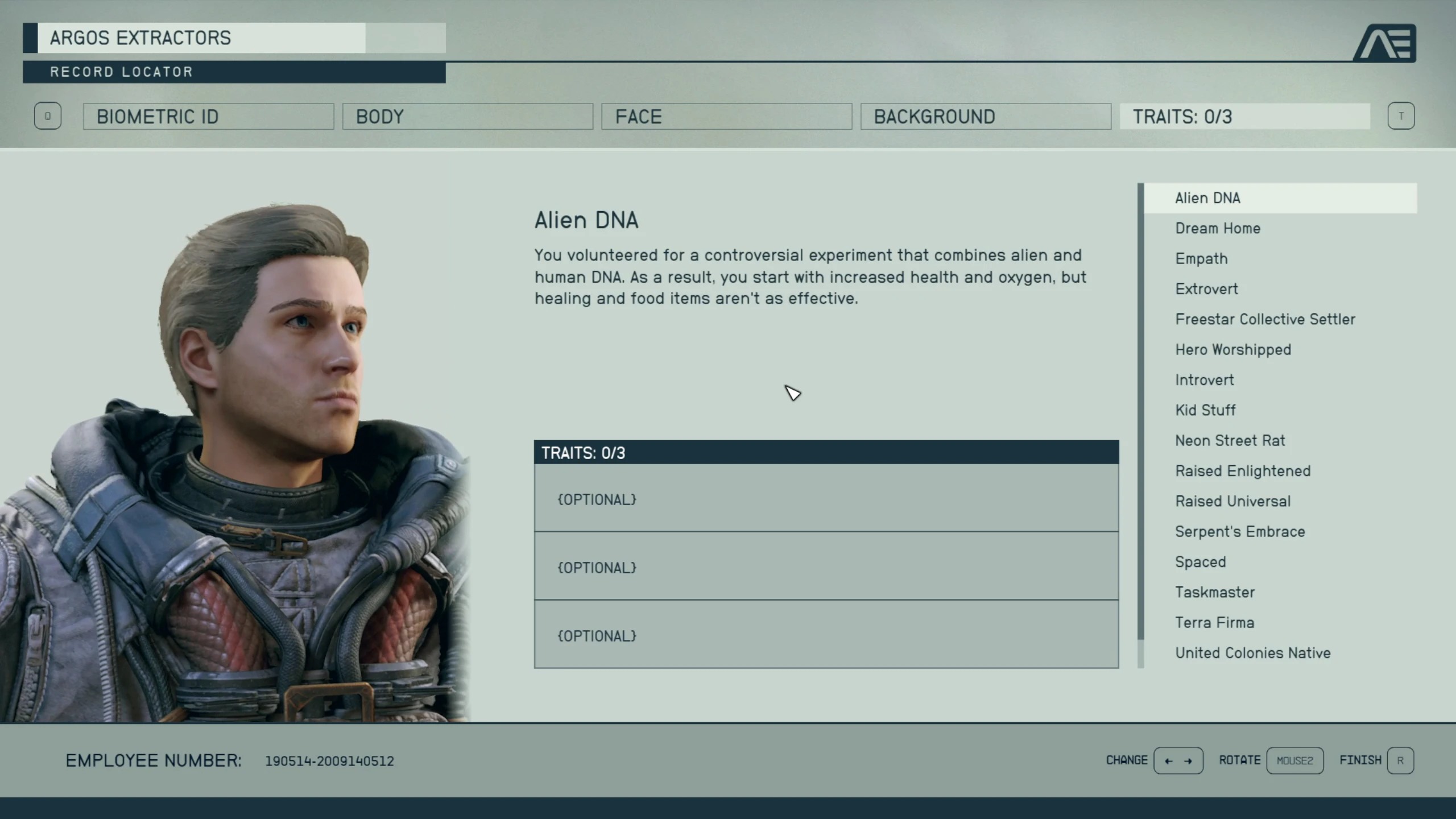Click the Argos Extractors AE logo
Viewport: 1456px width, 819px height.
pos(1385,43)
